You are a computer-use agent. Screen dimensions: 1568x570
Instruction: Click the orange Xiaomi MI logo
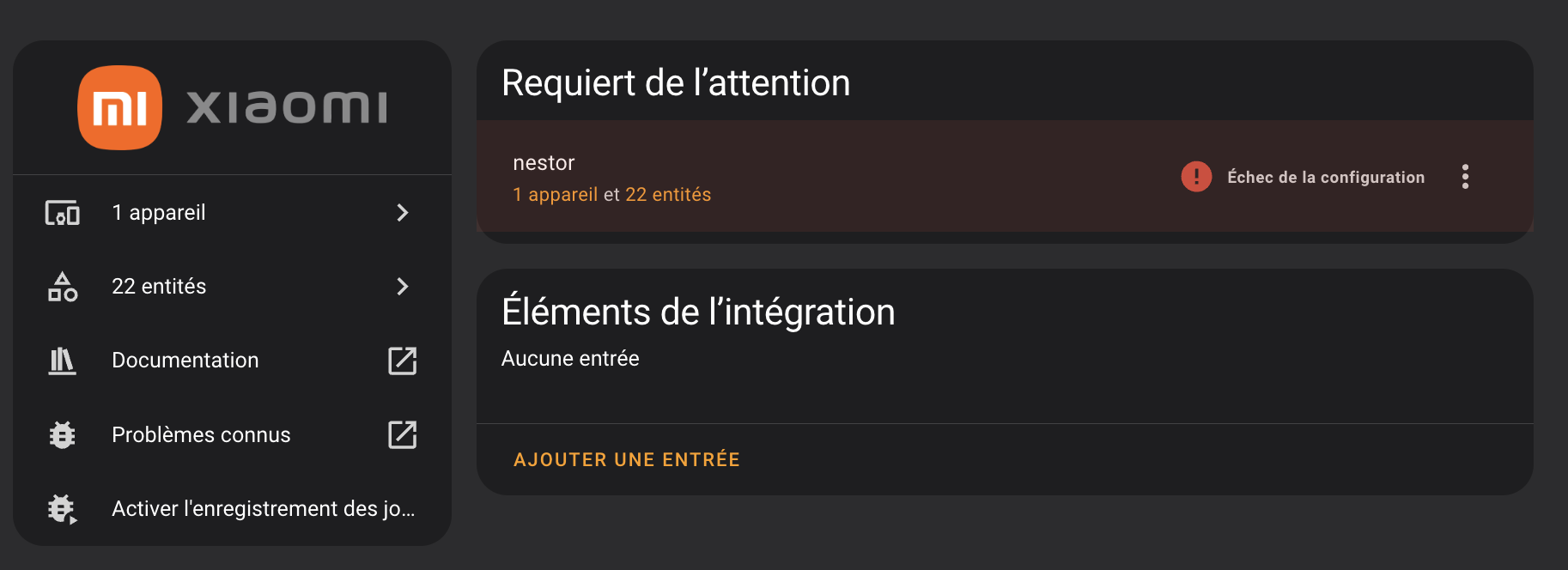(x=120, y=108)
